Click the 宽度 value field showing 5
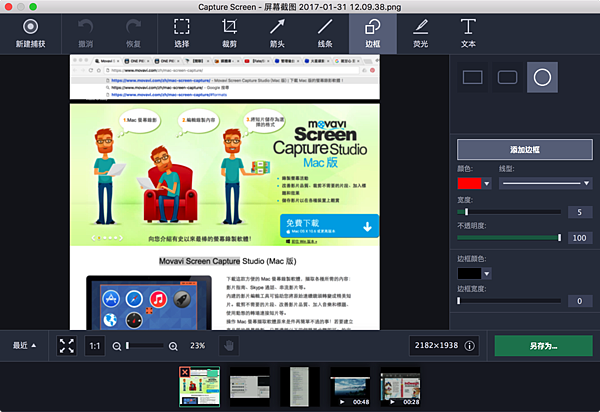 [580, 212]
